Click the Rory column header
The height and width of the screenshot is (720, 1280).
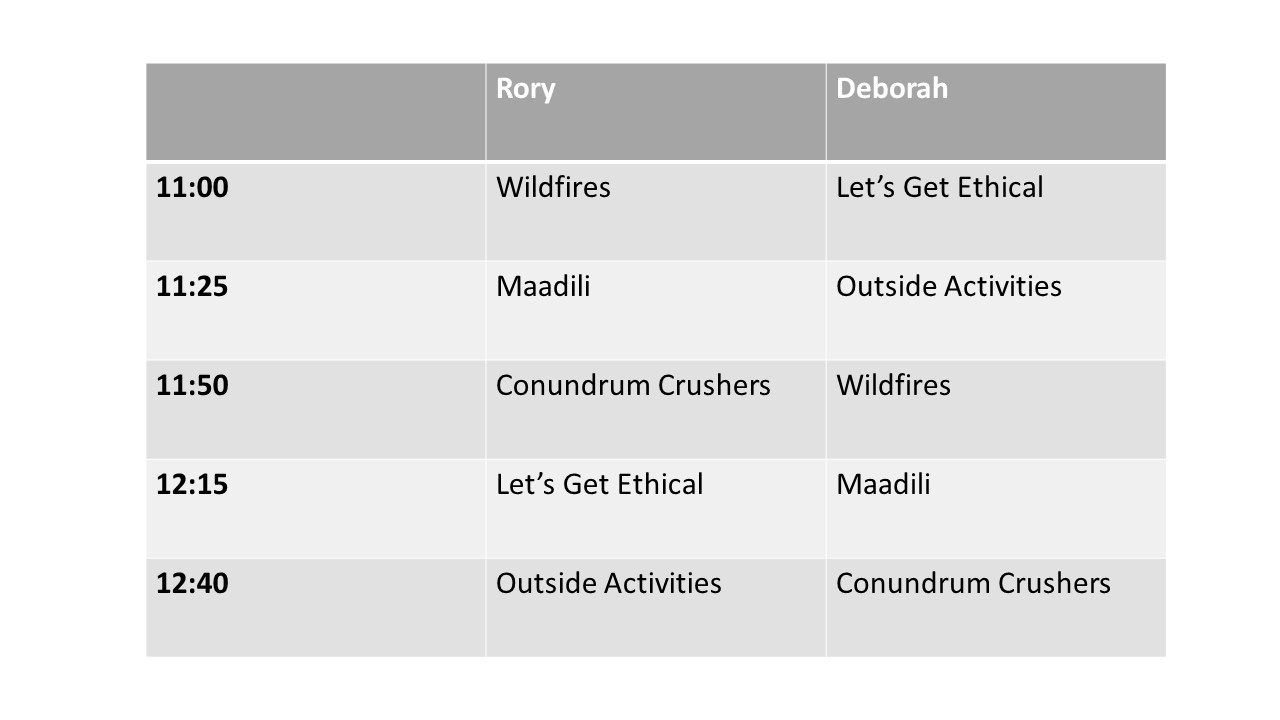656,112
